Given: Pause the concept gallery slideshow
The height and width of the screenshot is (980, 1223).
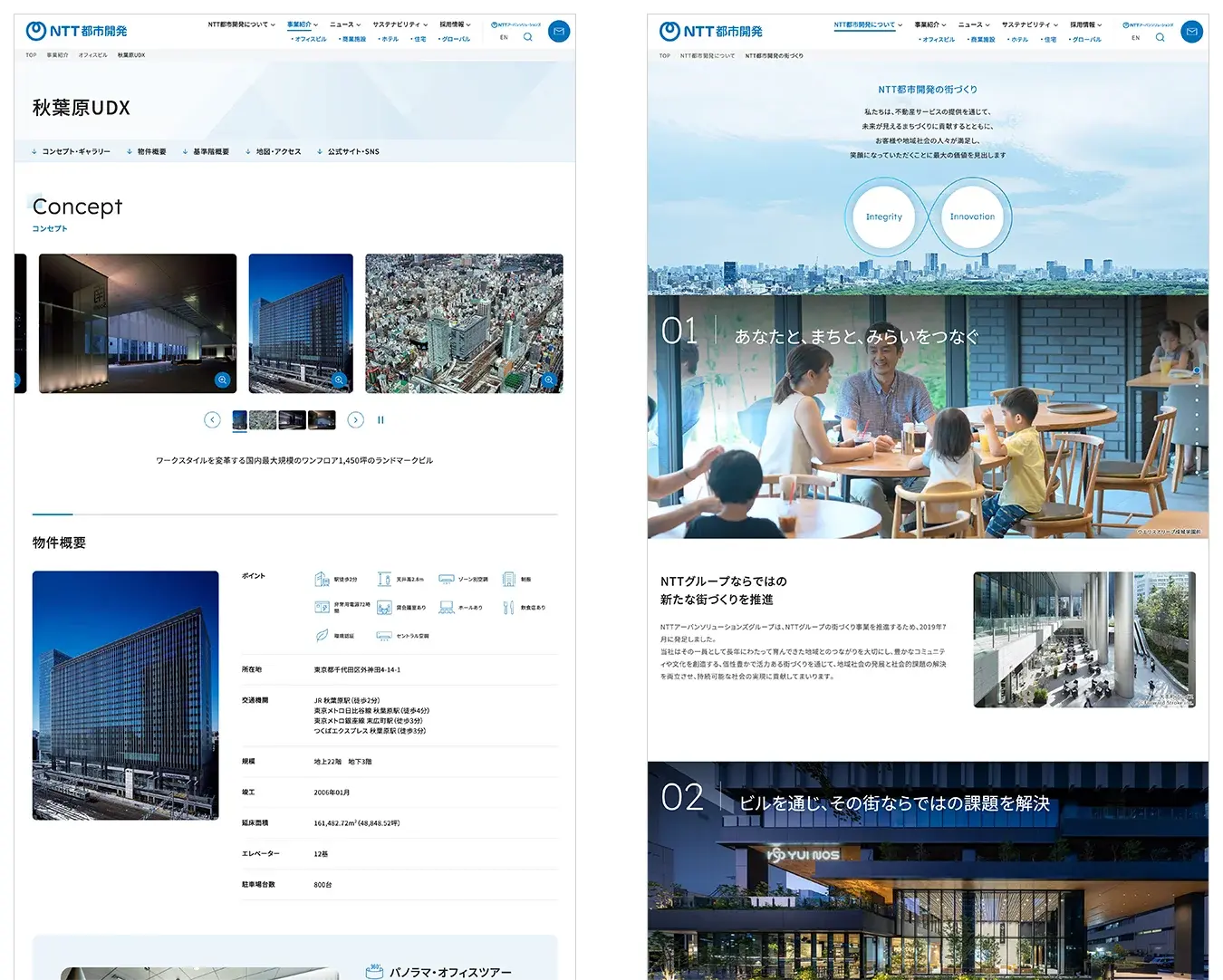Looking at the screenshot, I should click(380, 420).
